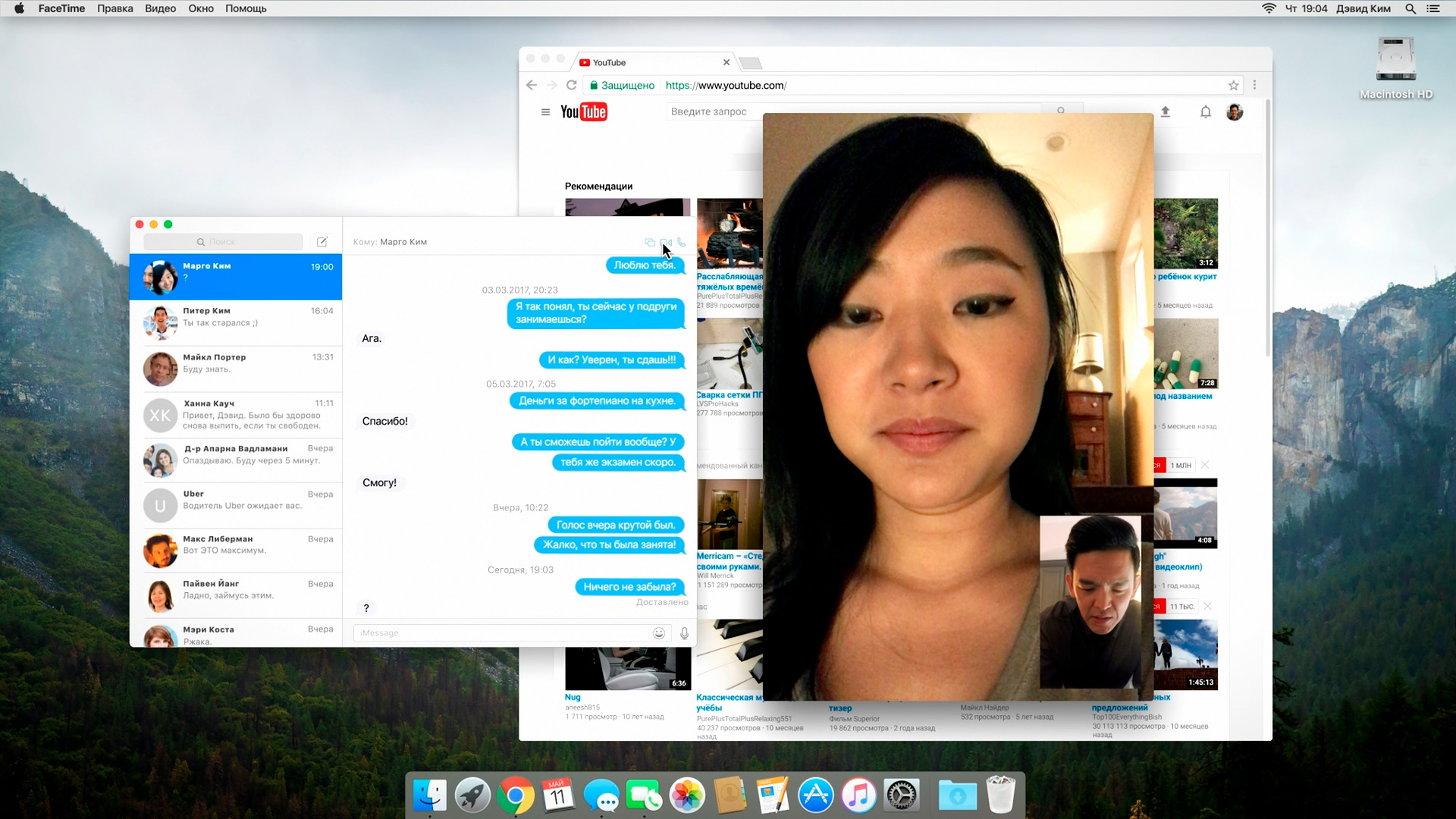The image size is (1456, 819).
Task: Open YouTube account avatar menu
Action: (1235, 112)
